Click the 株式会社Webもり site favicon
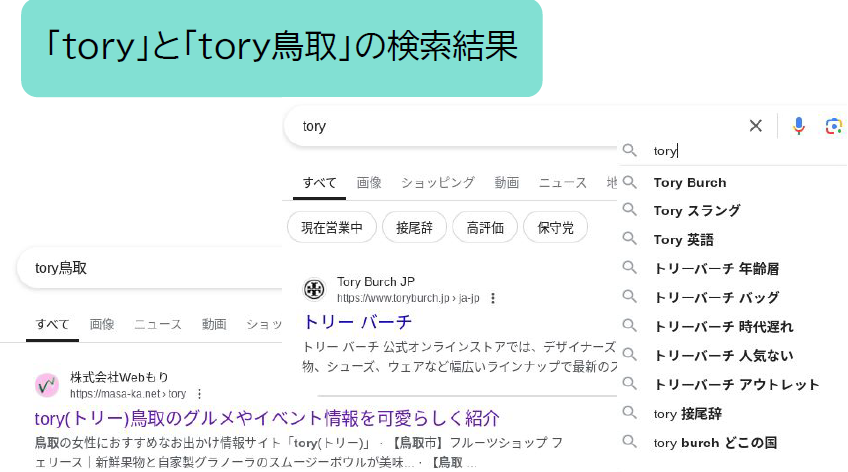This screenshot has width=848, height=472. (x=47, y=385)
